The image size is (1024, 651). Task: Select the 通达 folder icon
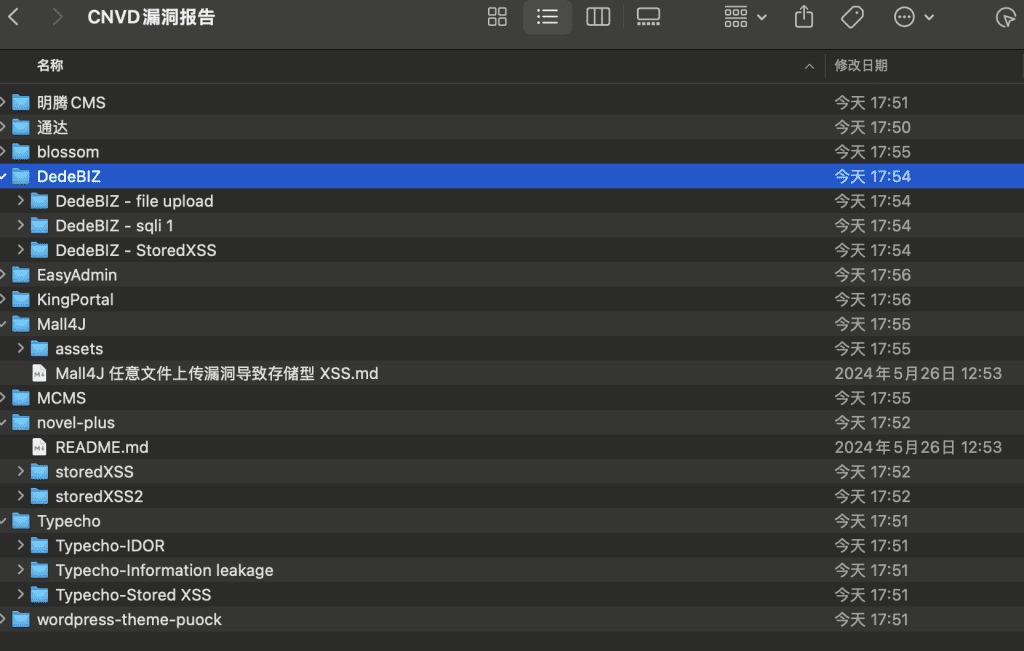click(x=21, y=127)
